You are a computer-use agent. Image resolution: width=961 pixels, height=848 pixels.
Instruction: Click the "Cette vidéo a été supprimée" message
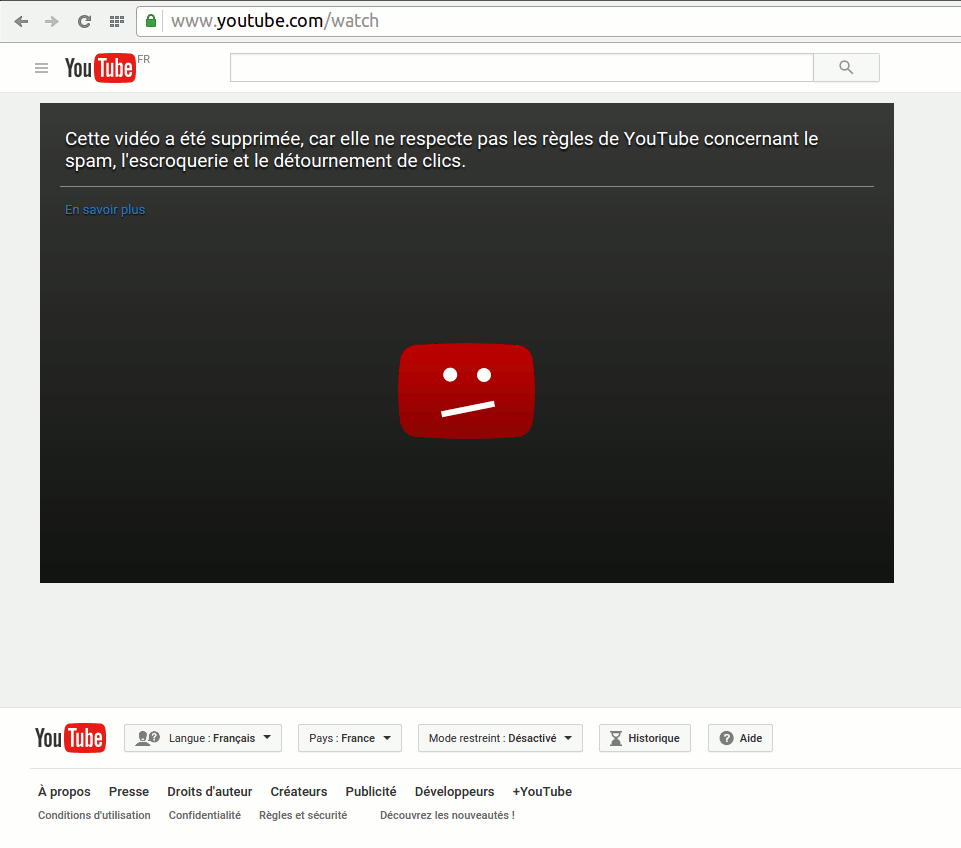click(441, 150)
